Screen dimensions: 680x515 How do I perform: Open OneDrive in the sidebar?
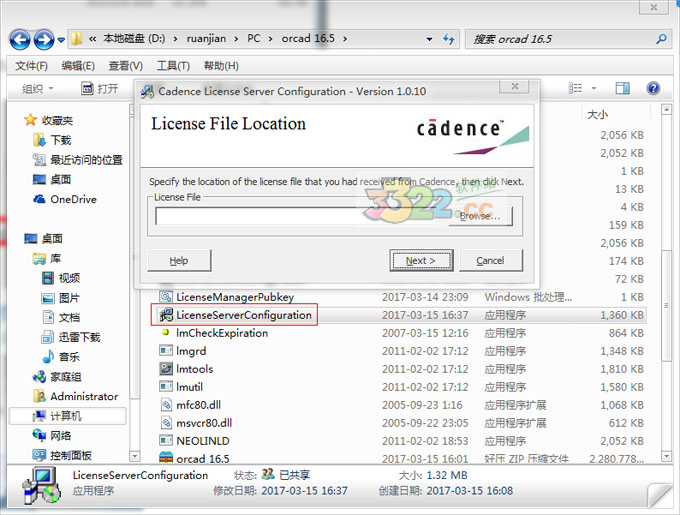[x=65, y=199]
